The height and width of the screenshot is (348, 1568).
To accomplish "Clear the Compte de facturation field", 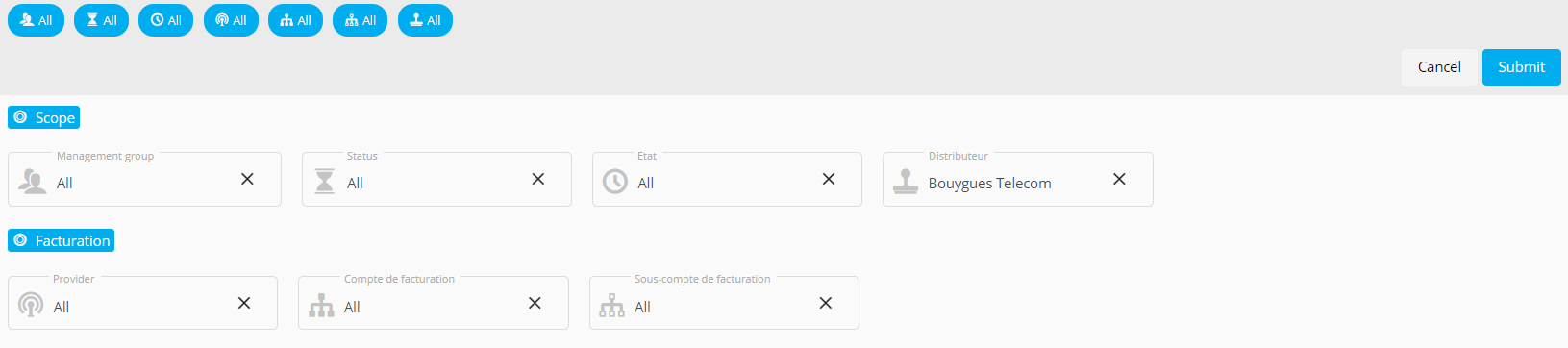I will [535, 303].
